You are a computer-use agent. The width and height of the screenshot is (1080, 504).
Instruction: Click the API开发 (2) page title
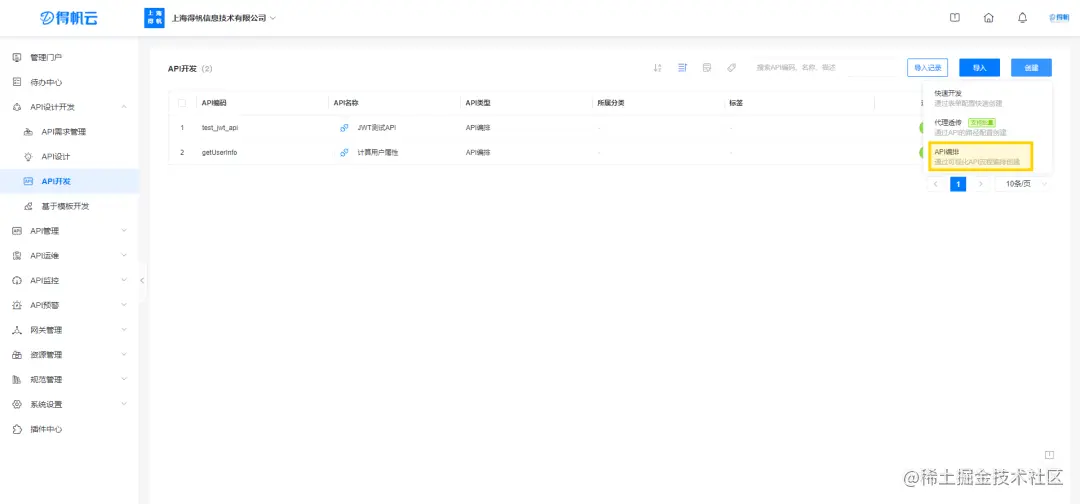pos(190,68)
